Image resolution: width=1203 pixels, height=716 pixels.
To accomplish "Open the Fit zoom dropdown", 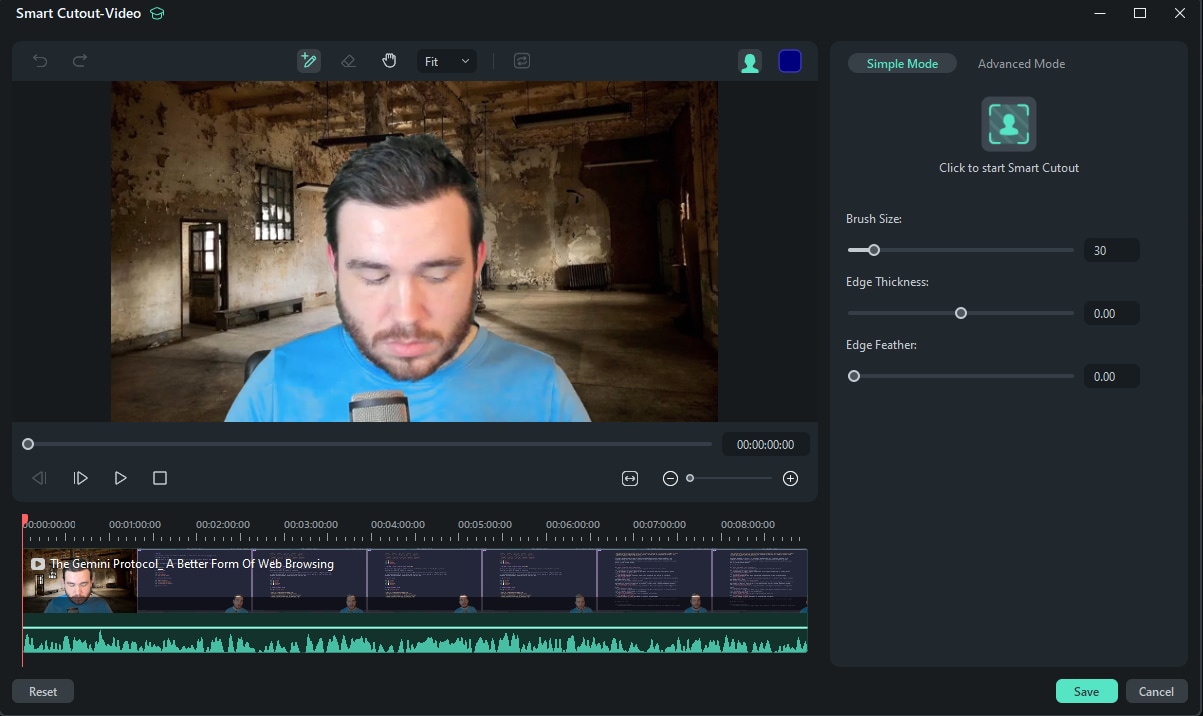I will coord(446,61).
